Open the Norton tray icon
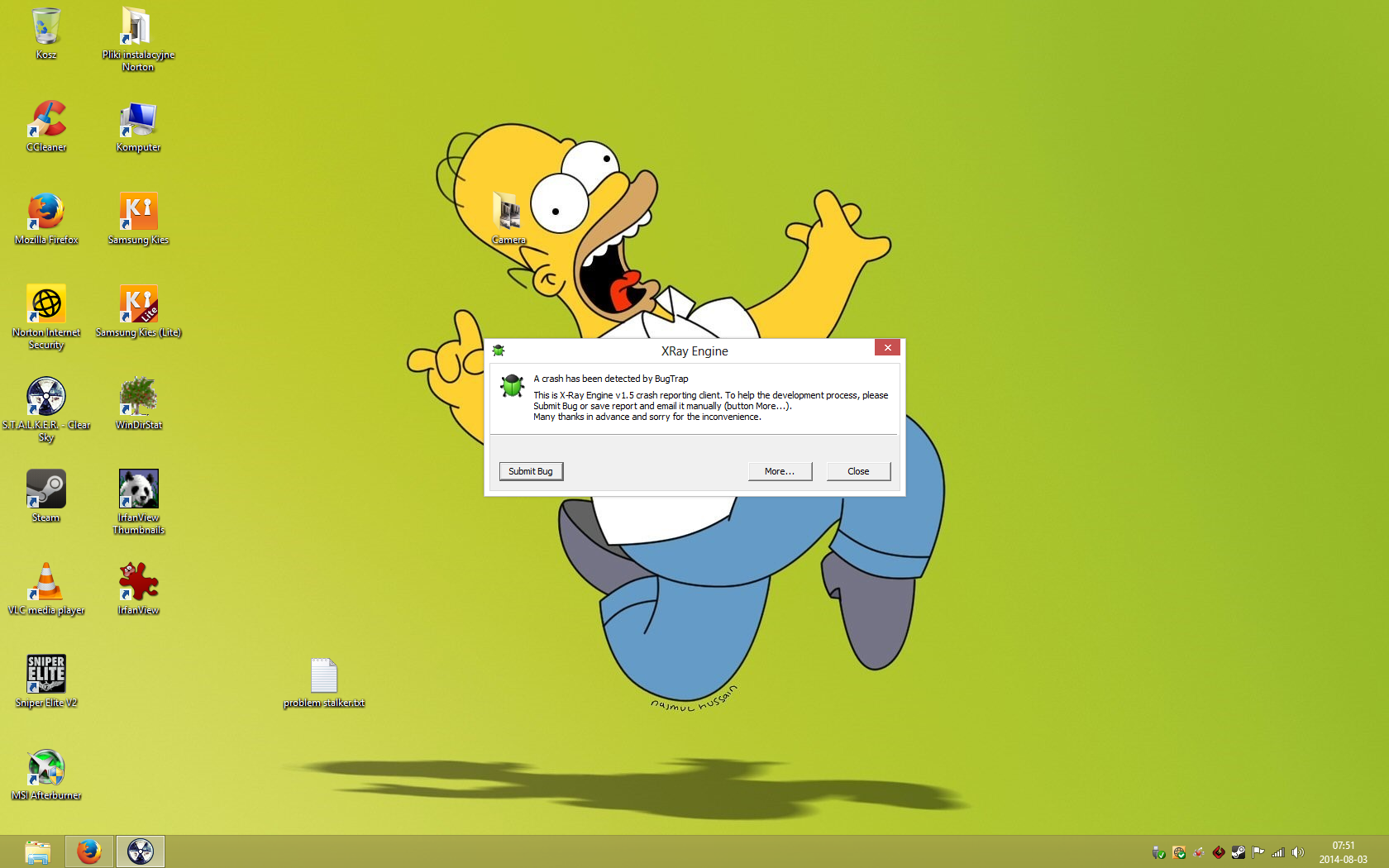The width and height of the screenshot is (1389, 868). 1178,852
